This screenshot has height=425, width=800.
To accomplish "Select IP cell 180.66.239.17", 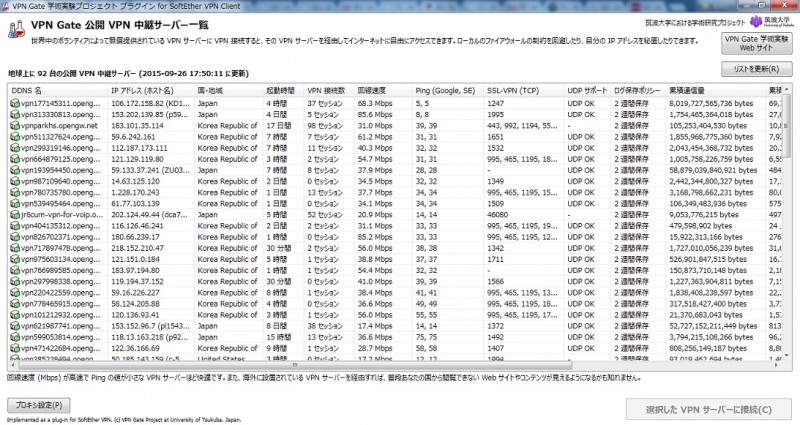I will pyautogui.click(x=135, y=237).
